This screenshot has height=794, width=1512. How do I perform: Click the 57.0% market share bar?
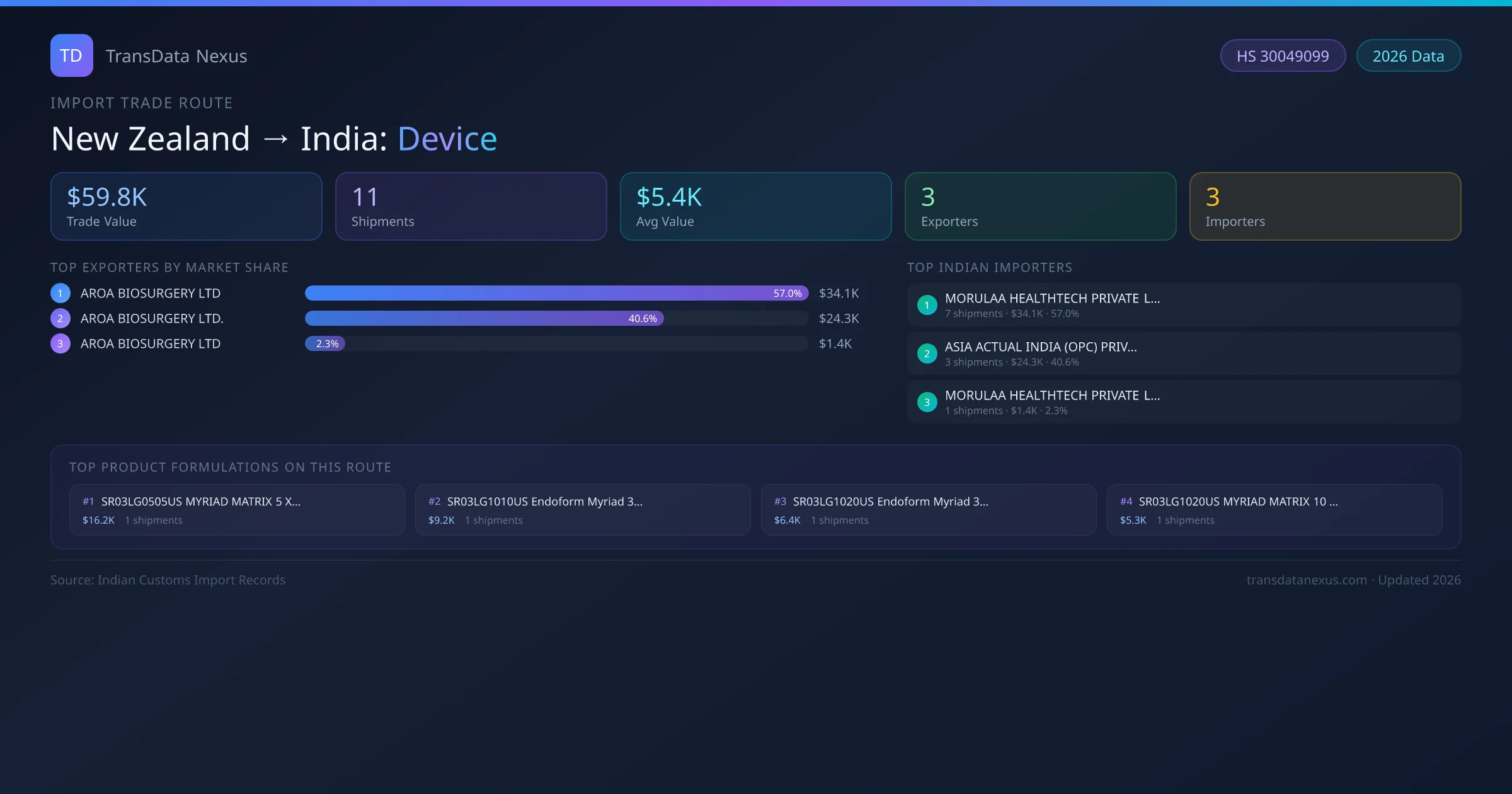(556, 293)
